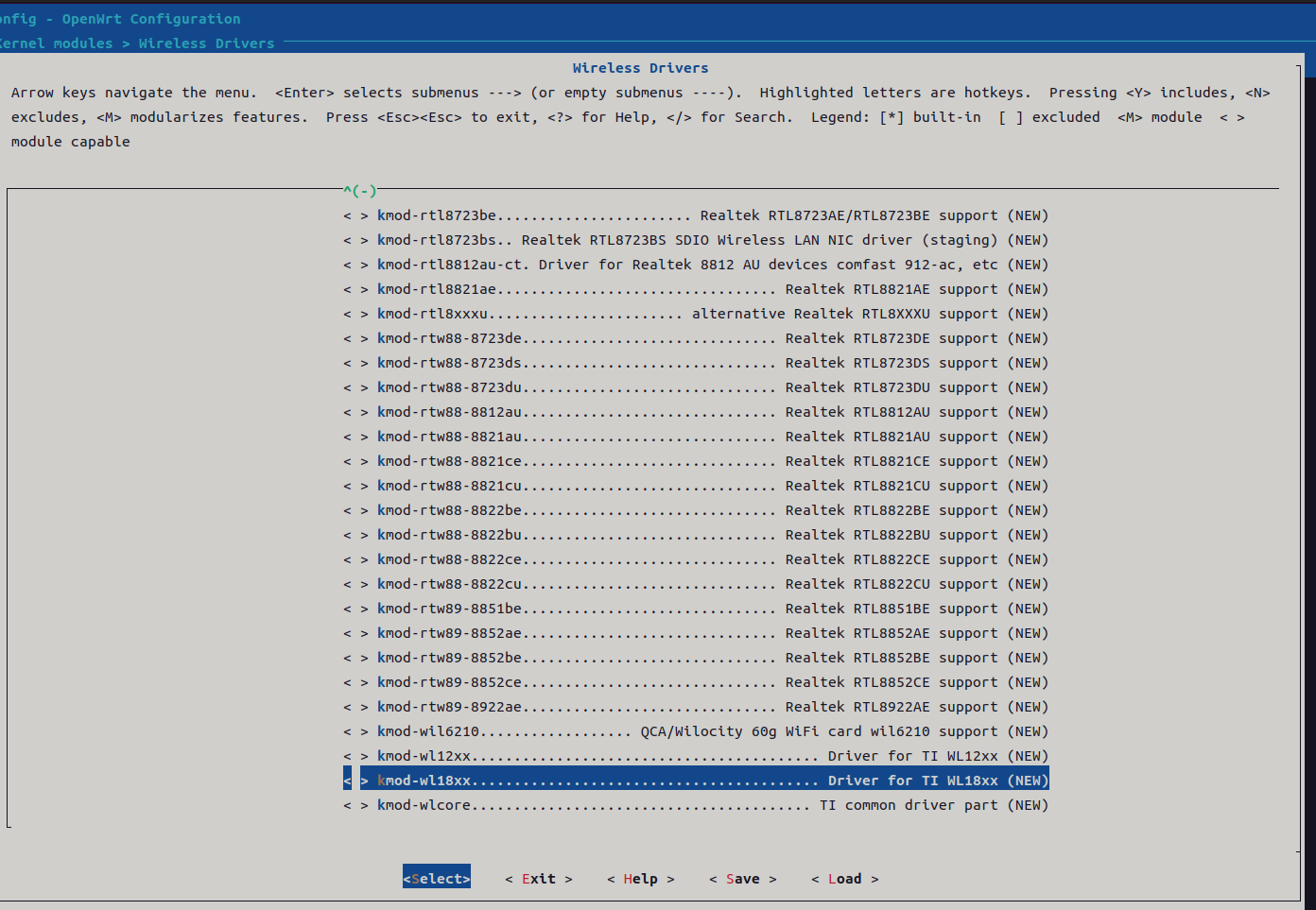Select the kmod-rtw89-8922ae entry
The height and width of the screenshot is (910, 1316).
(x=696, y=707)
